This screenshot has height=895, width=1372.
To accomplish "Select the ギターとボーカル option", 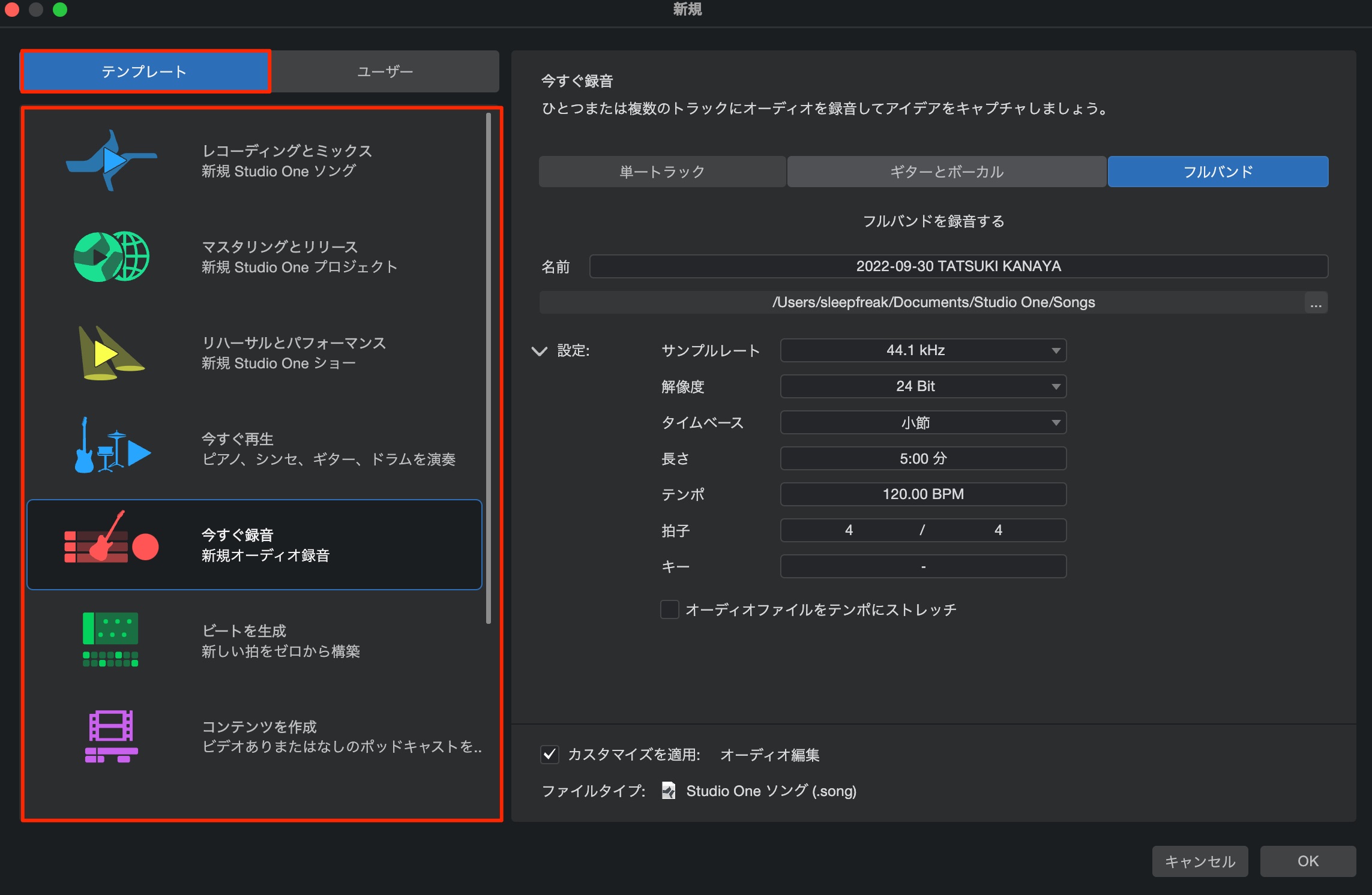I will [x=946, y=172].
